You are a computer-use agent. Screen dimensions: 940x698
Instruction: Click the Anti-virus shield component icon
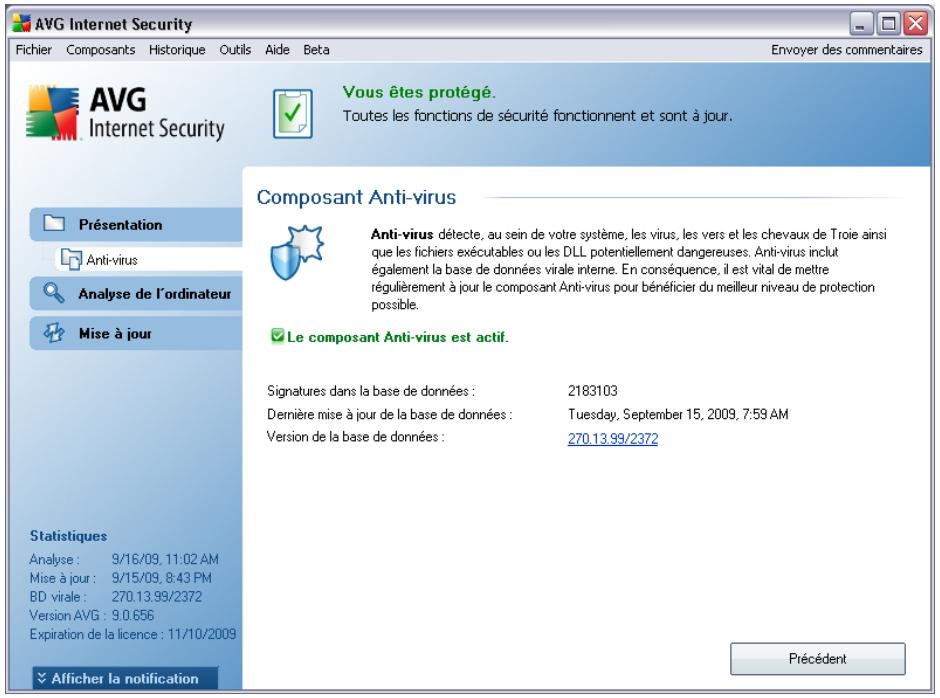coord(297,252)
